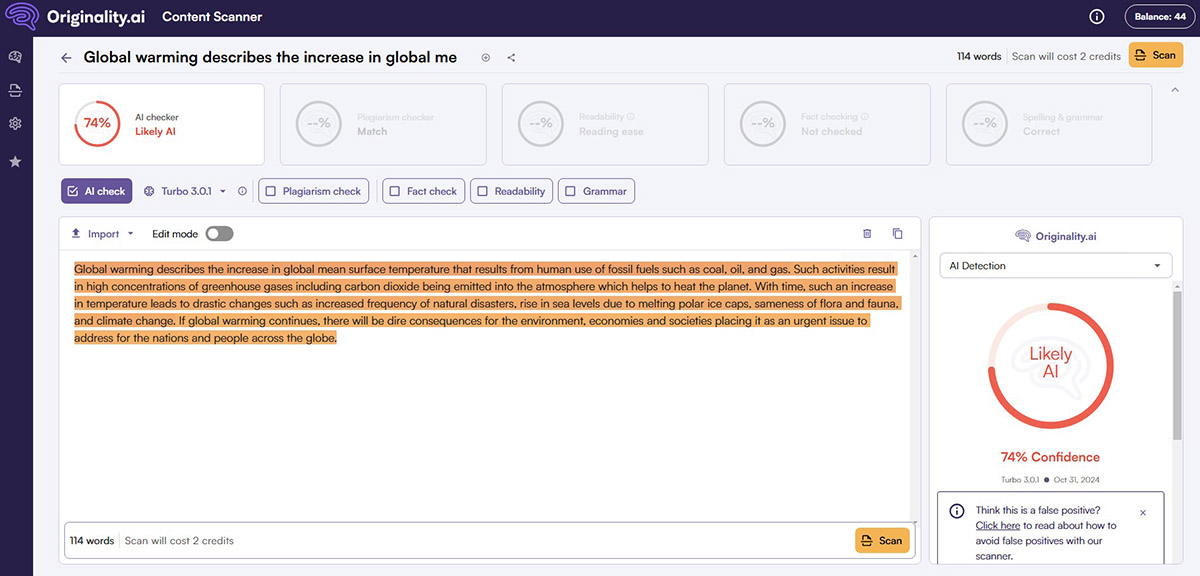
Task: Click the back arrow beside the scan title
Action: [x=66, y=58]
